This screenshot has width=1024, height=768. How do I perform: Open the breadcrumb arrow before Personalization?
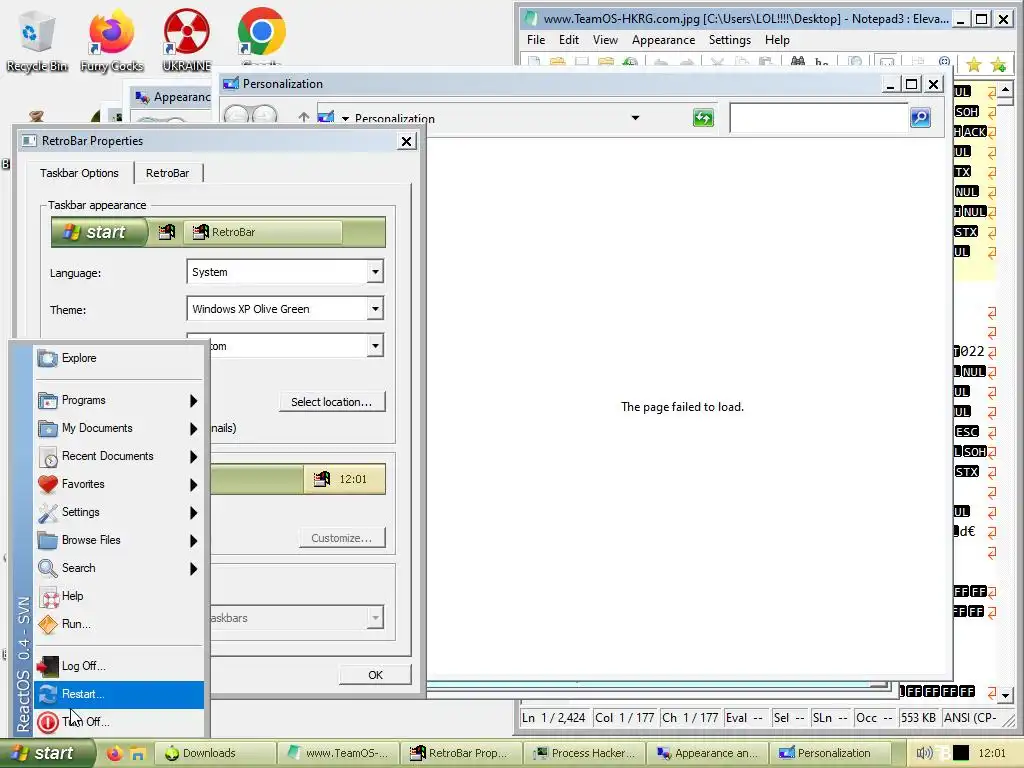pos(345,119)
